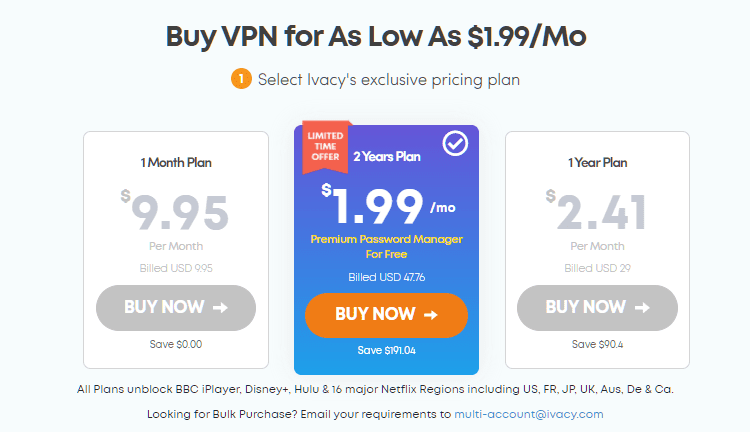Click the Save $90.4 label
The width and height of the screenshot is (750, 432).
(x=597, y=344)
